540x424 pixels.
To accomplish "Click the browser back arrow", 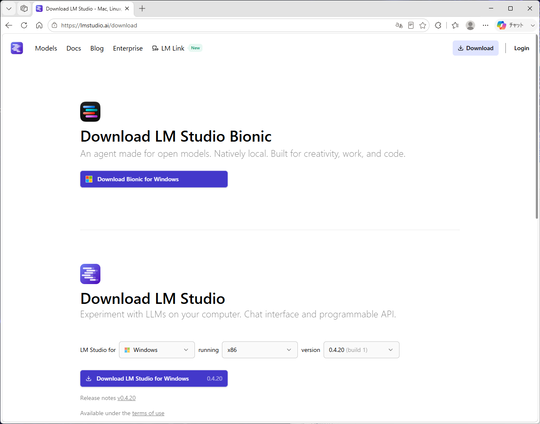I will click(x=9, y=25).
